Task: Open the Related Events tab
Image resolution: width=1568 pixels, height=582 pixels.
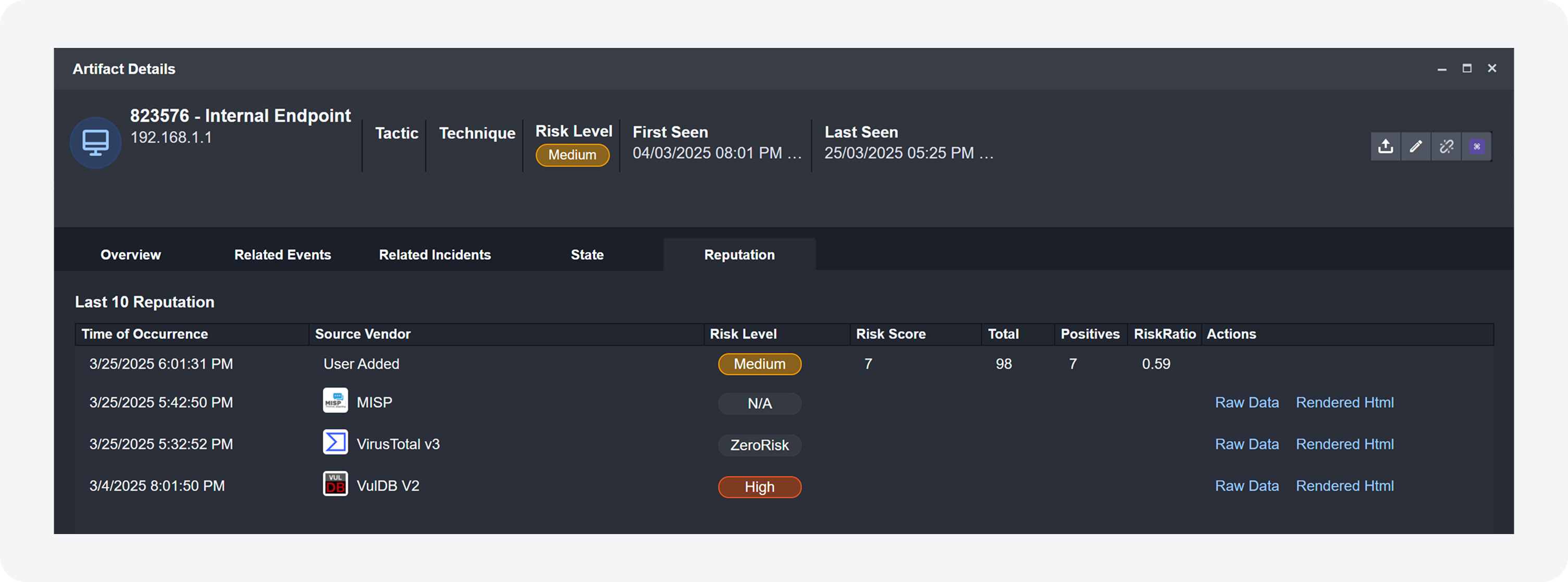Action: pyautogui.click(x=283, y=255)
